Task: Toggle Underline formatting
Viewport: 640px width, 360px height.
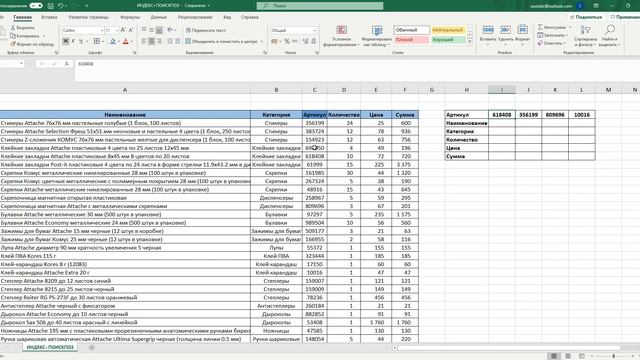Action: coord(81,41)
